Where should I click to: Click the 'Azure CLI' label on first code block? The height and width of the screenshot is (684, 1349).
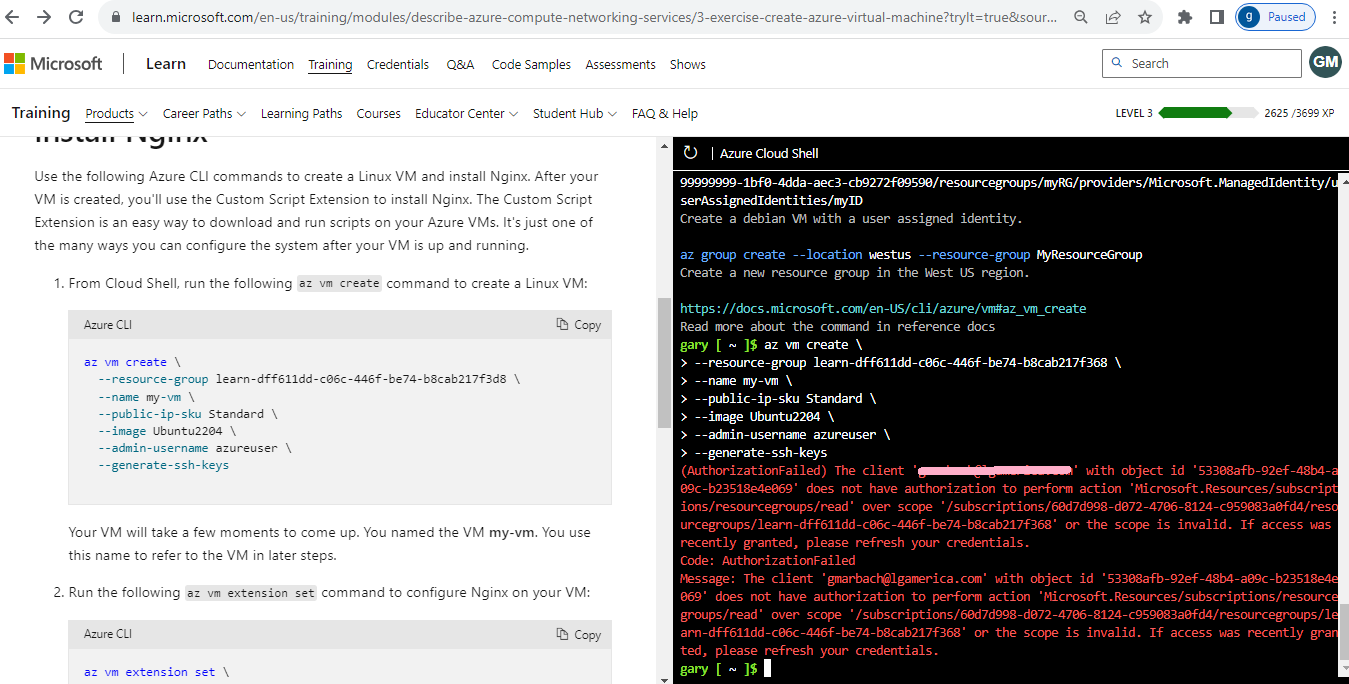(x=108, y=325)
